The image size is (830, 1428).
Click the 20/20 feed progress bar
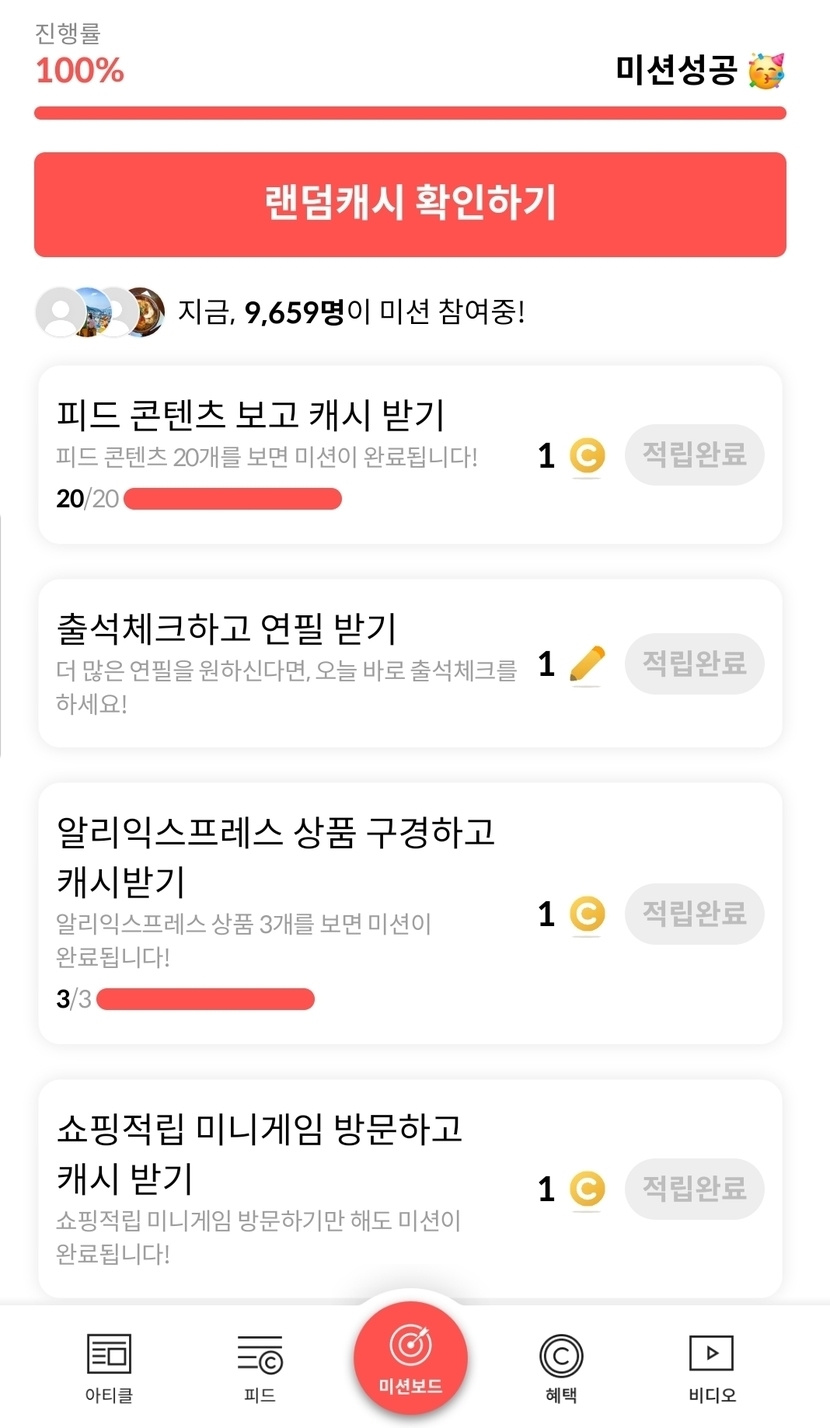coord(232,498)
